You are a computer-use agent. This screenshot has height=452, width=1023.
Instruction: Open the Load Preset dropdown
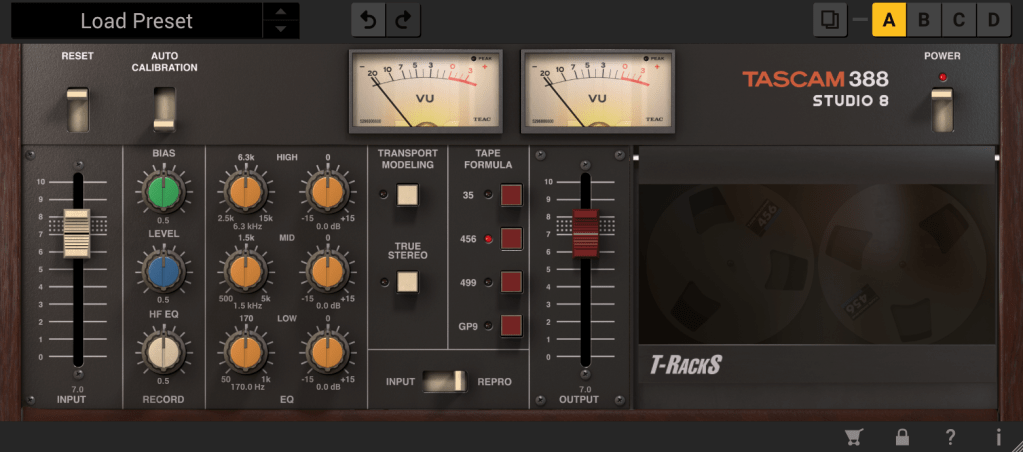click(136, 20)
